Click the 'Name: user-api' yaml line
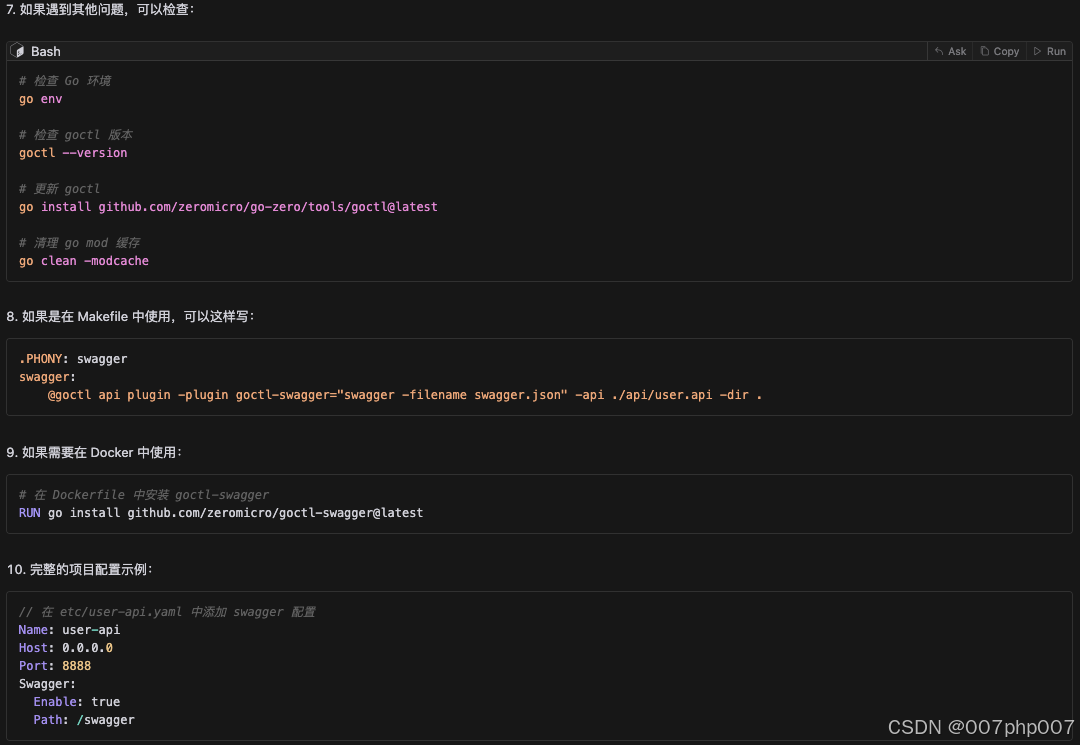 click(x=69, y=629)
